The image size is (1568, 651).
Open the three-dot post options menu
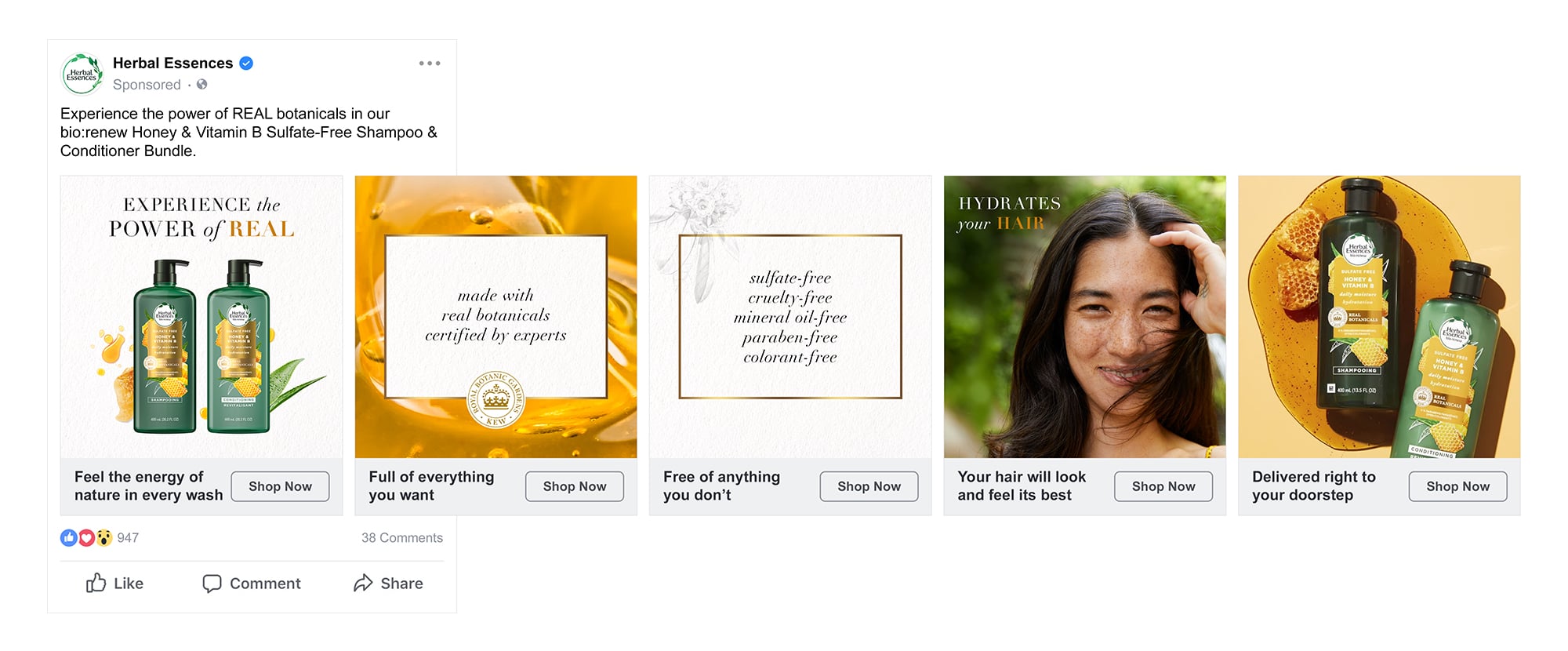point(430,64)
